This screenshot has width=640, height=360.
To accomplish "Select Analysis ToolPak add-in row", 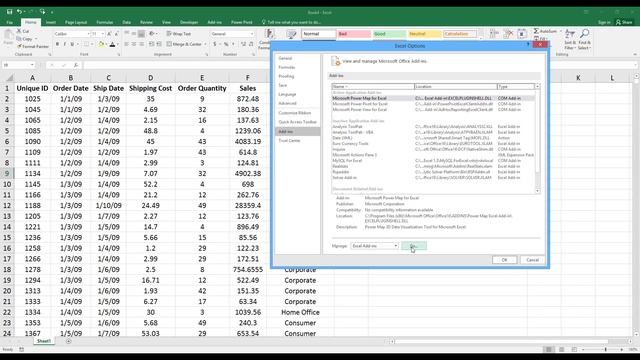I will tap(433, 127).
